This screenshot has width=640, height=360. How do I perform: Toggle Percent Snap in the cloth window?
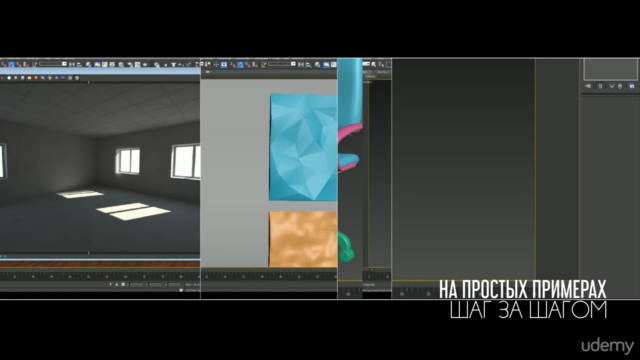pyautogui.click(x=247, y=64)
